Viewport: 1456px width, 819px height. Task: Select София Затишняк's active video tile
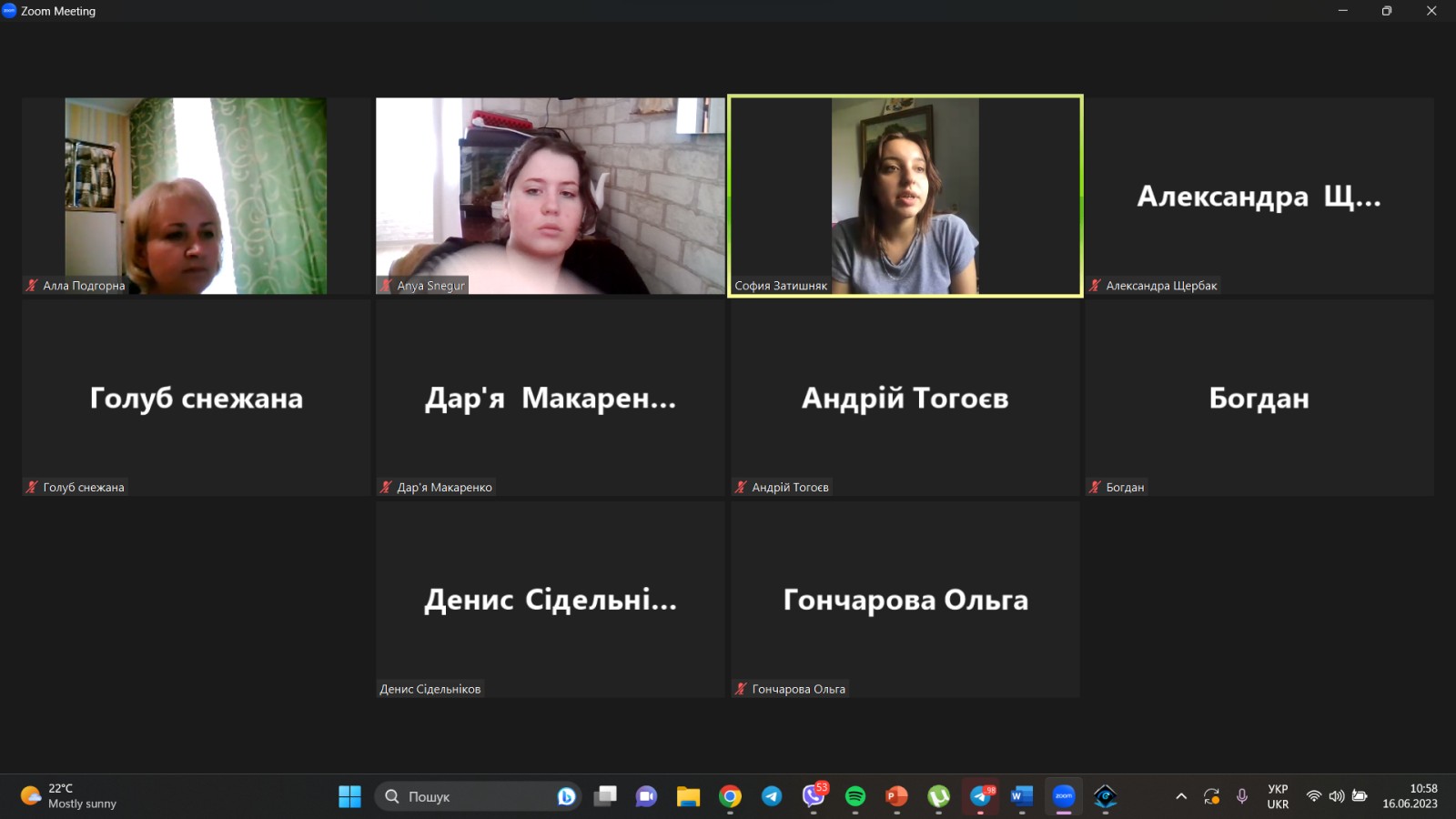click(x=905, y=196)
